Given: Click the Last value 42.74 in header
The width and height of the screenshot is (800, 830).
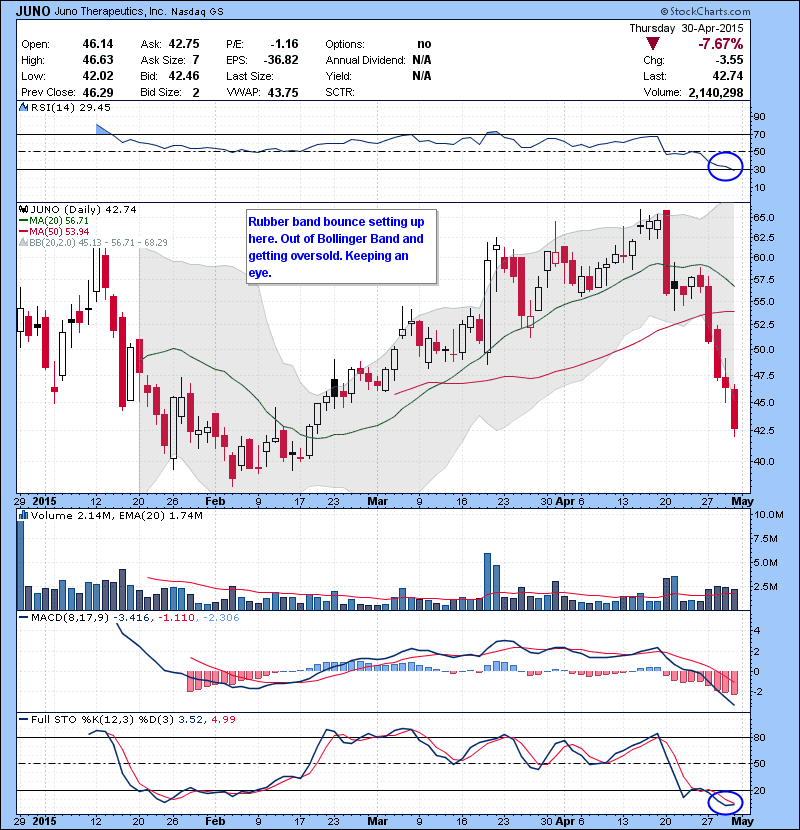Looking at the screenshot, I should pos(728,76).
